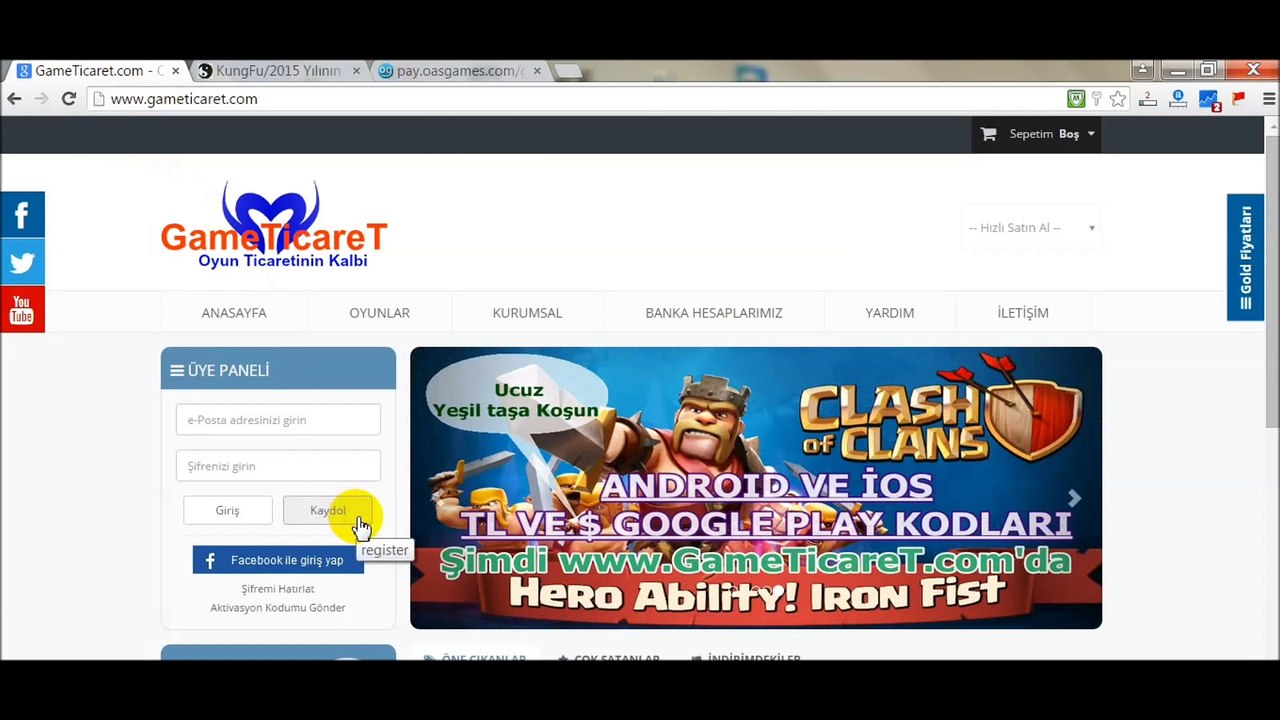Open the ANASAYFA menu item
Screen dimensions: 1280x720
pos(234,313)
